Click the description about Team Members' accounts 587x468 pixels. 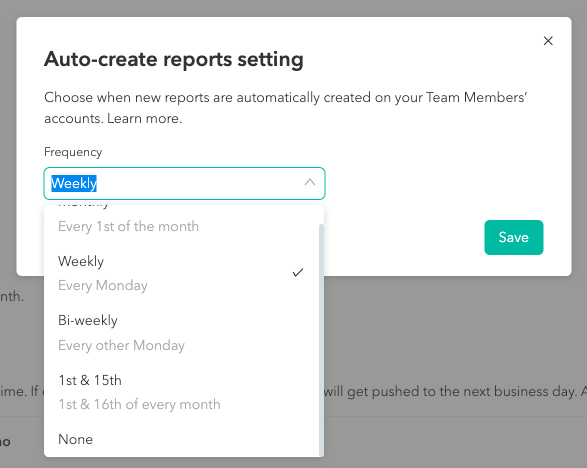tap(286, 108)
